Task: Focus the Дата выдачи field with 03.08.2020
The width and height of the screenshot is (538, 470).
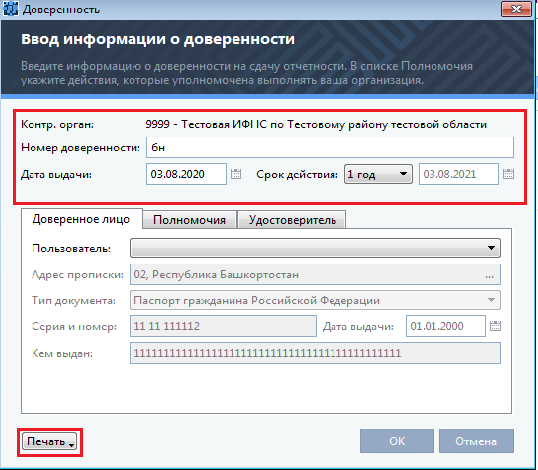Action: coord(186,174)
